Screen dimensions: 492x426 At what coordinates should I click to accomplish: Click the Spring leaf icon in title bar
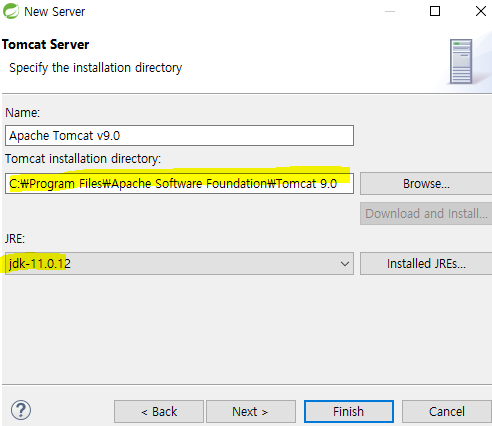pyautogui.click(x=11, y=11)
